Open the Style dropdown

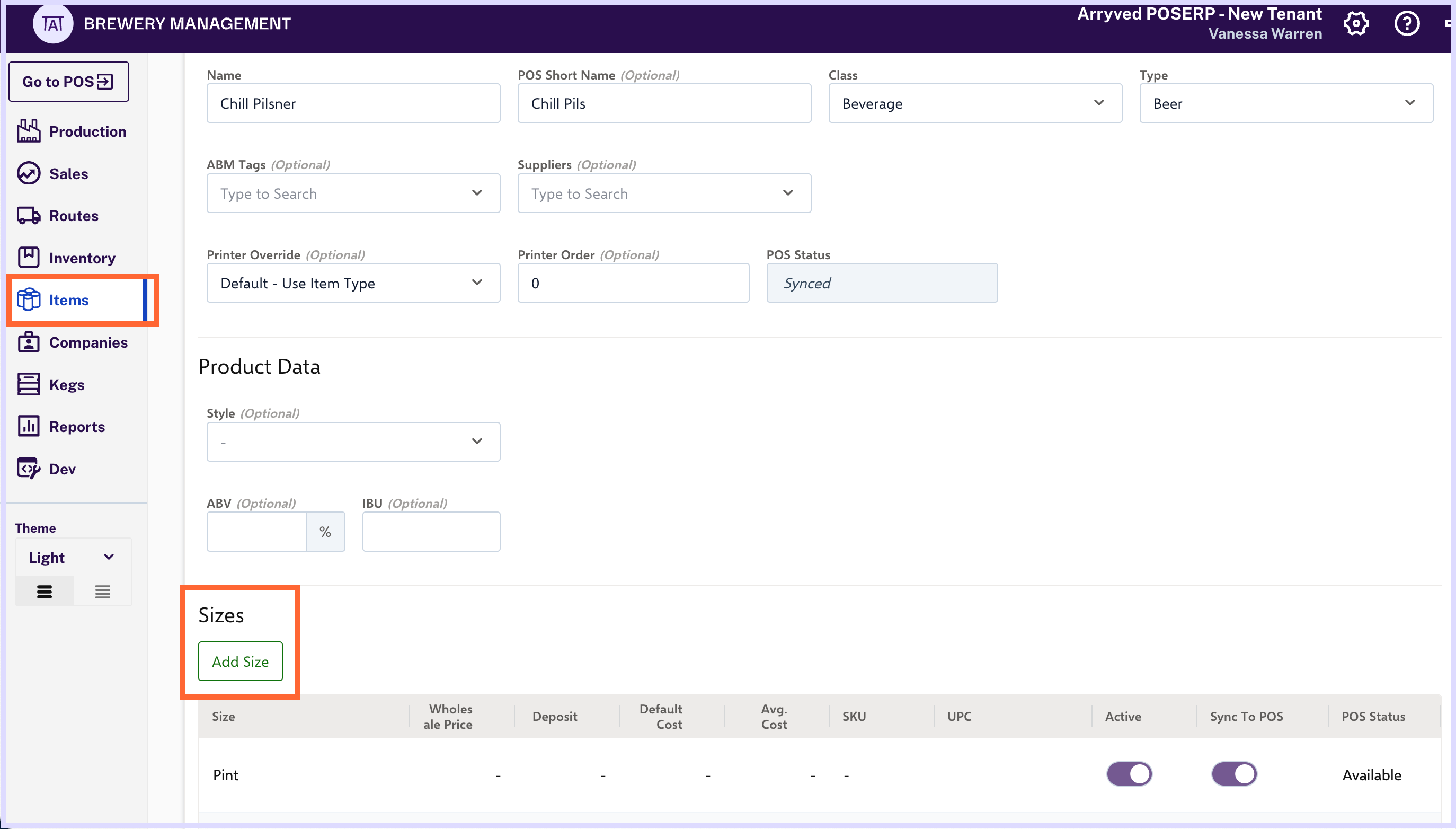click(353, 442)
